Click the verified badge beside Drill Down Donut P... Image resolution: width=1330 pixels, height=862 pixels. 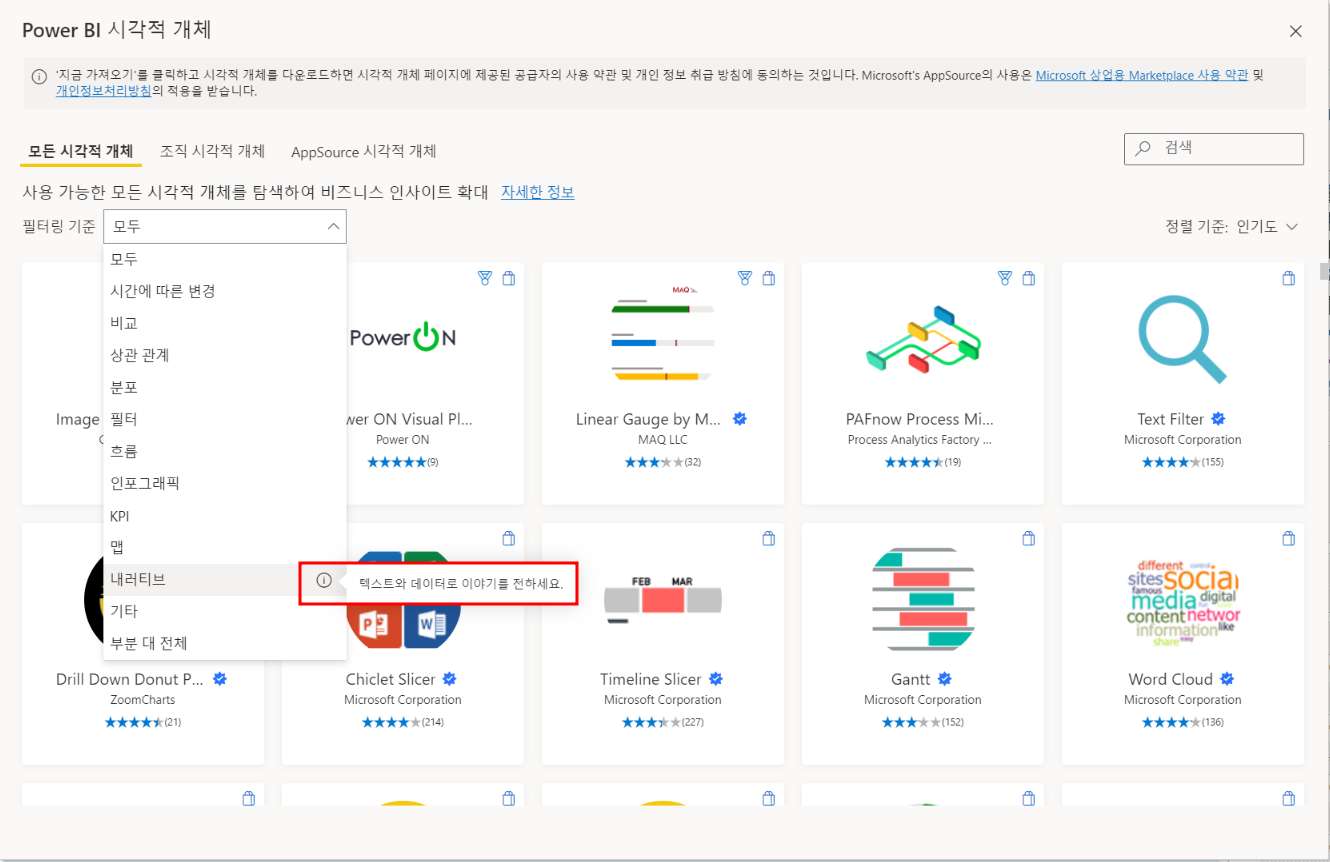220,679
